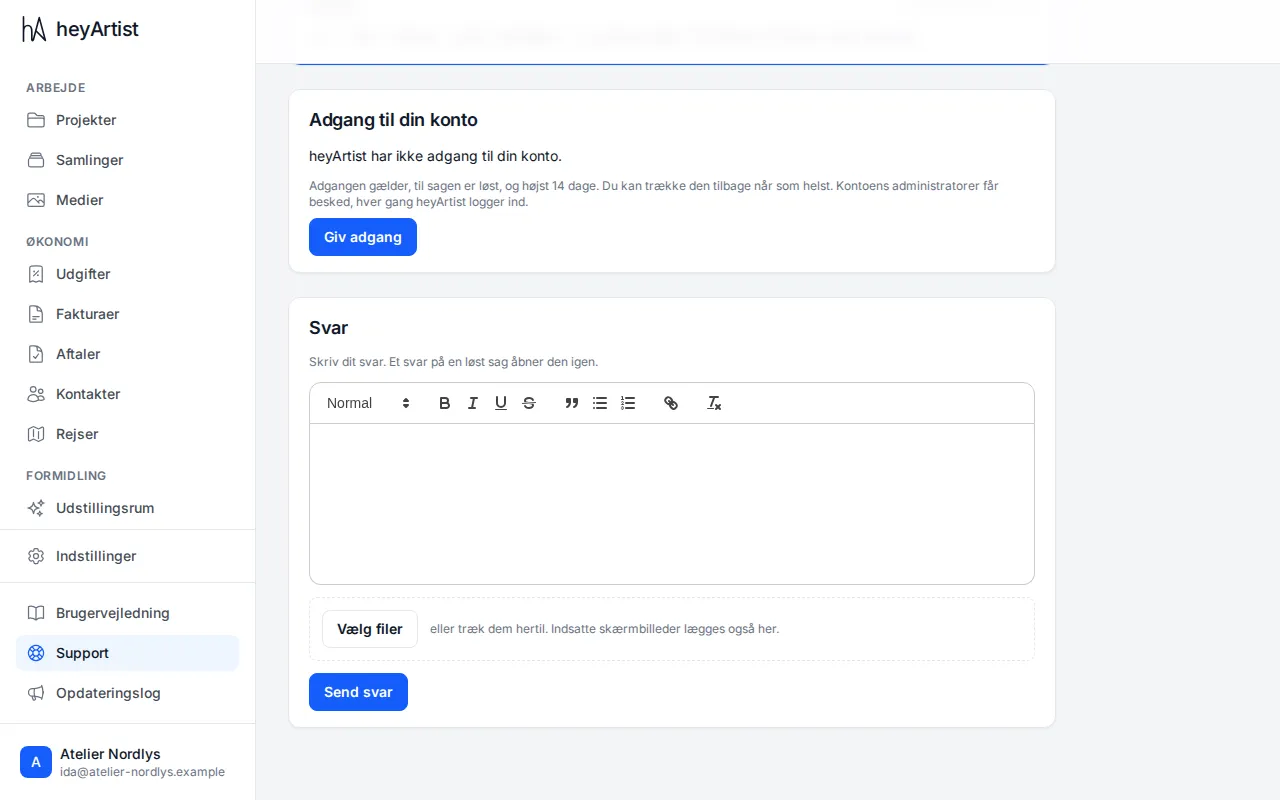The image size is (1280, 800).
Task: Click the Giv adgang button
Action: point(363,237)
